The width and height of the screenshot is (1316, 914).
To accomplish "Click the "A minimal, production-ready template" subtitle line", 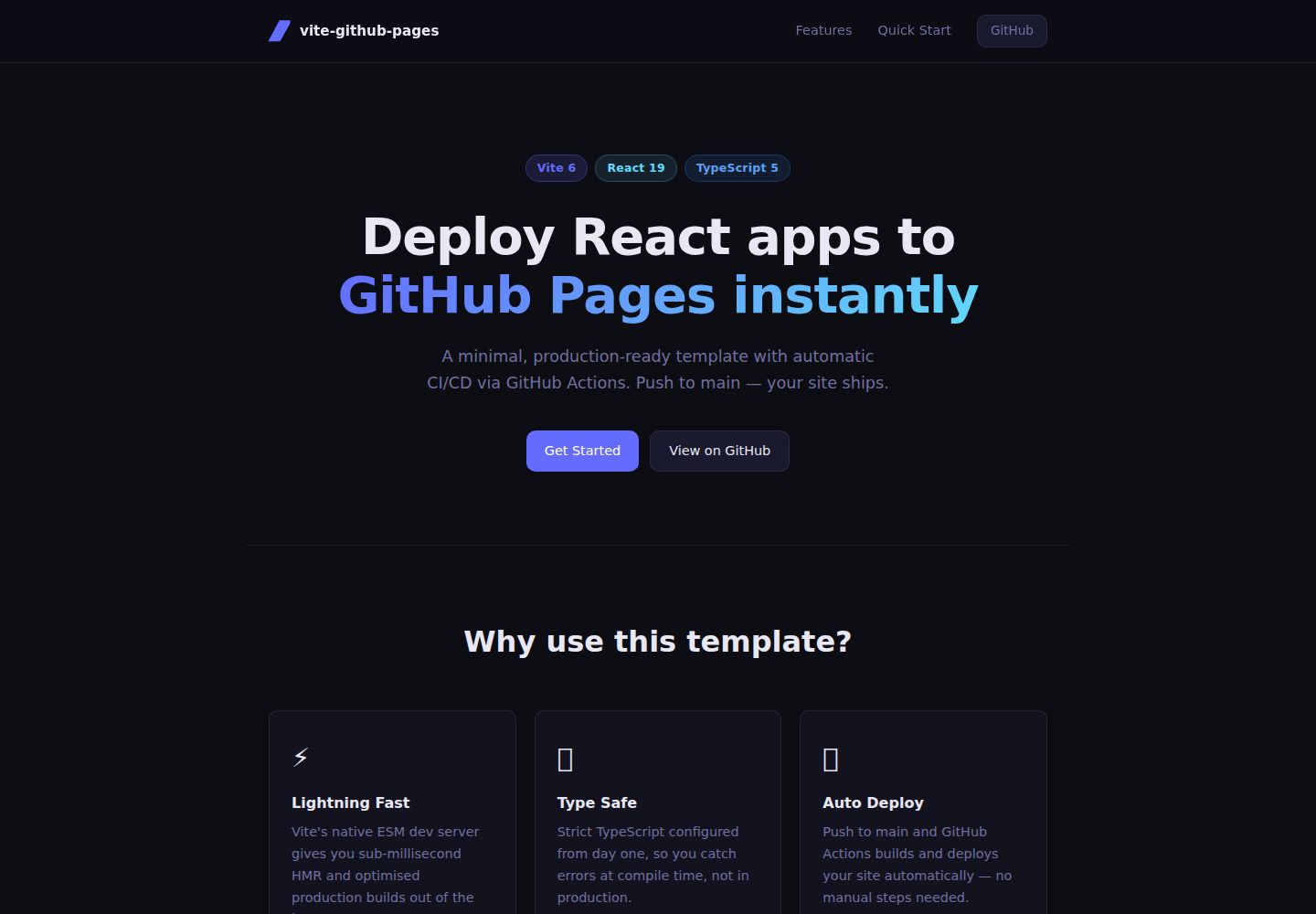I will [x=658, y=356].
